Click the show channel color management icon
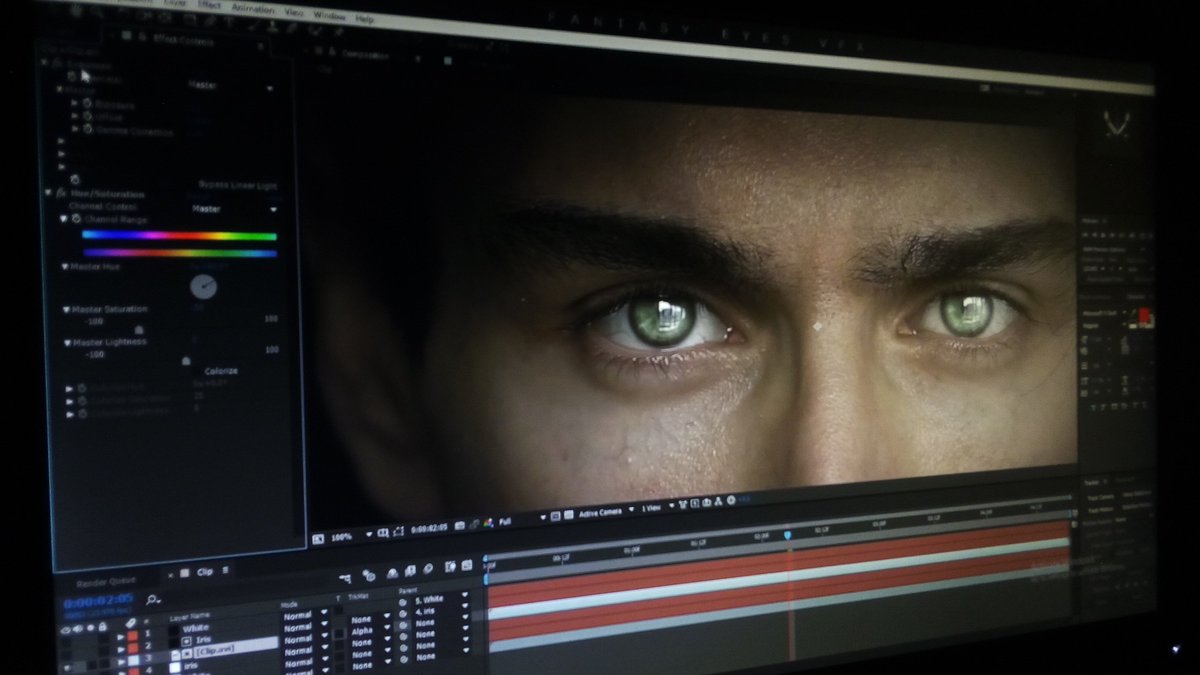Viewport: 1200px width, 675px height. [488, 523]
